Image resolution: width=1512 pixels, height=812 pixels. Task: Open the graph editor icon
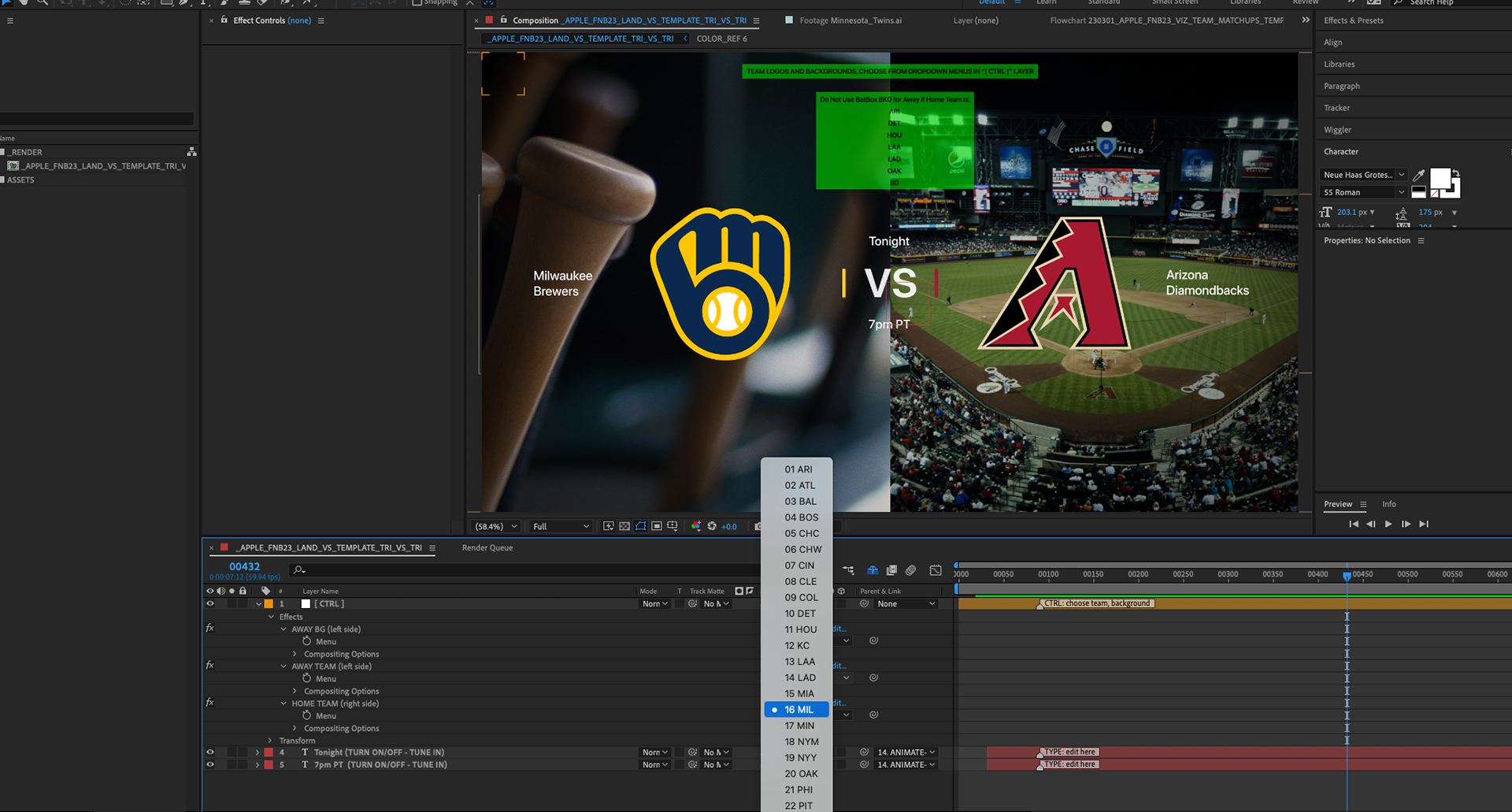click(x=936, y=570)
